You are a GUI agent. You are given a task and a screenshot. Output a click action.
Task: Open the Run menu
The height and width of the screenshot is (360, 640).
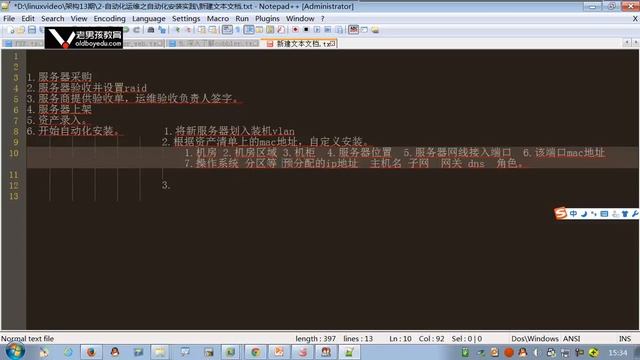click(x=242, y=18)
